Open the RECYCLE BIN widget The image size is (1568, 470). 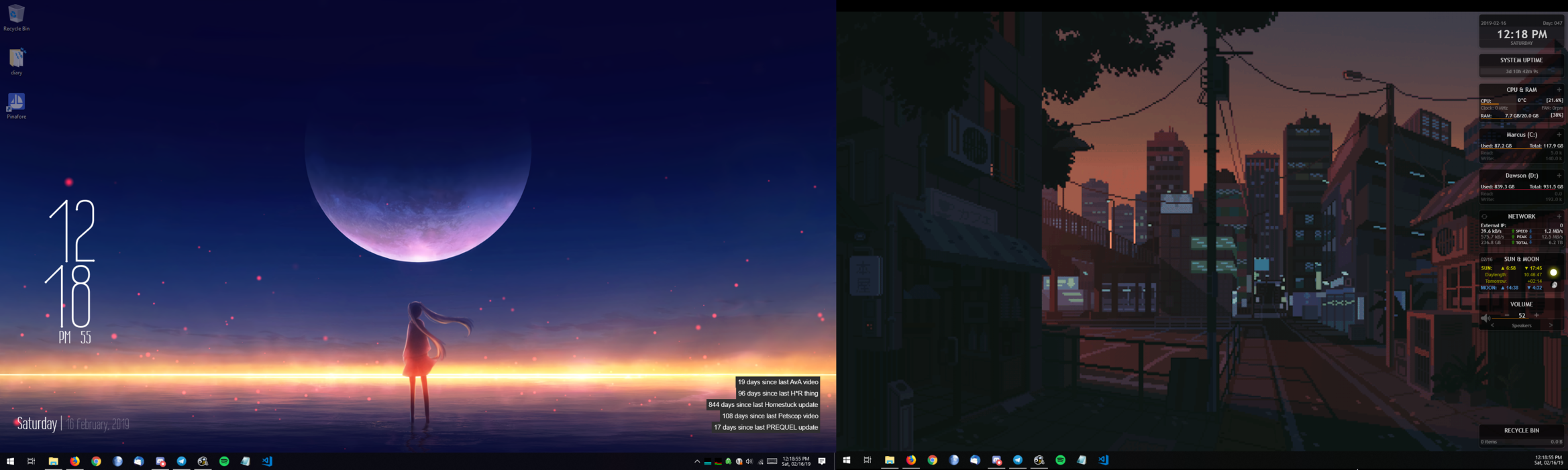1522,434
